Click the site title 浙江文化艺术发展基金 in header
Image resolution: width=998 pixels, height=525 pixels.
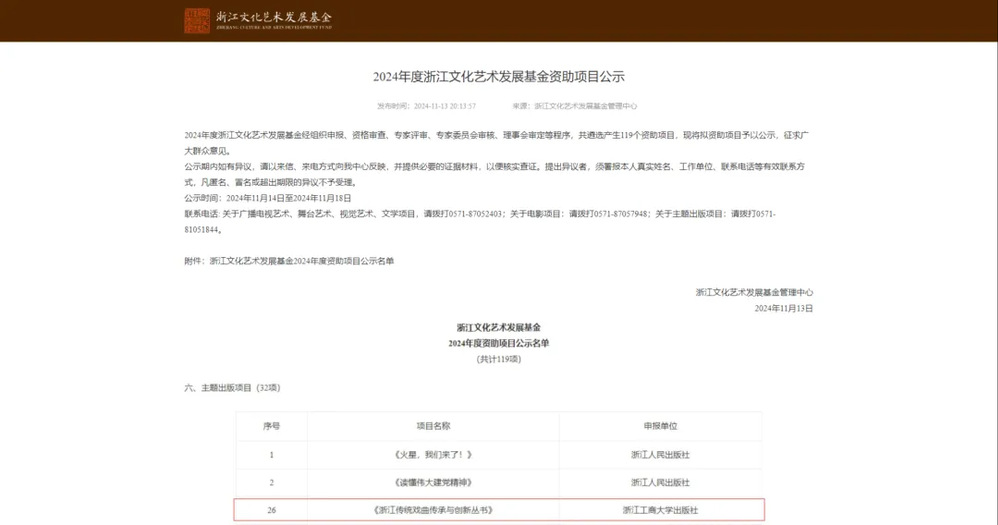(x=274, y=17)
